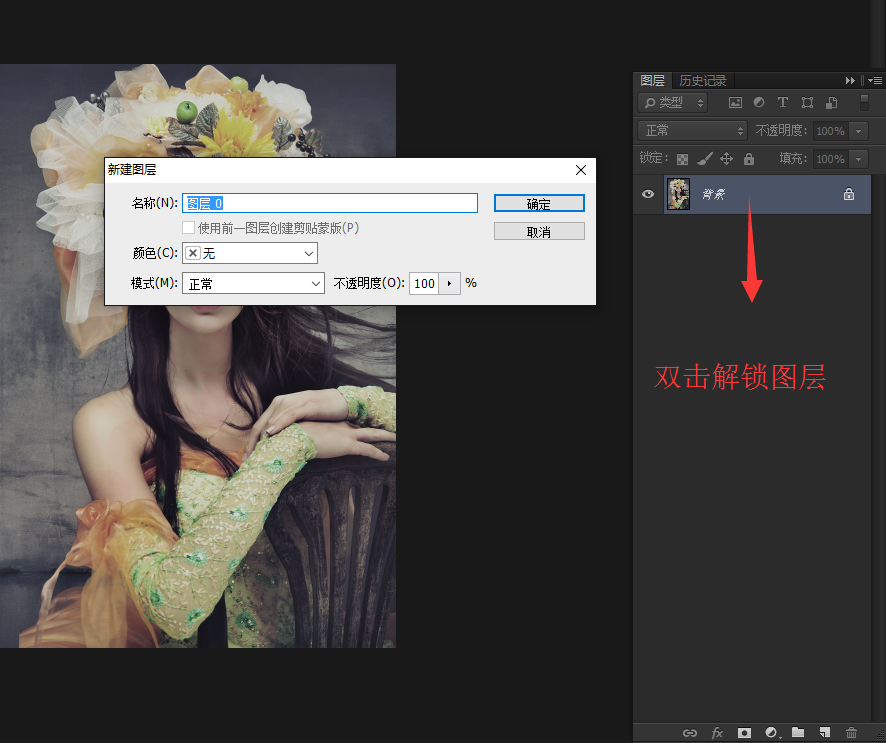886x743 pixels.
Task: Click the Add Layer Style (fx) icon
Action: point(717,733)
